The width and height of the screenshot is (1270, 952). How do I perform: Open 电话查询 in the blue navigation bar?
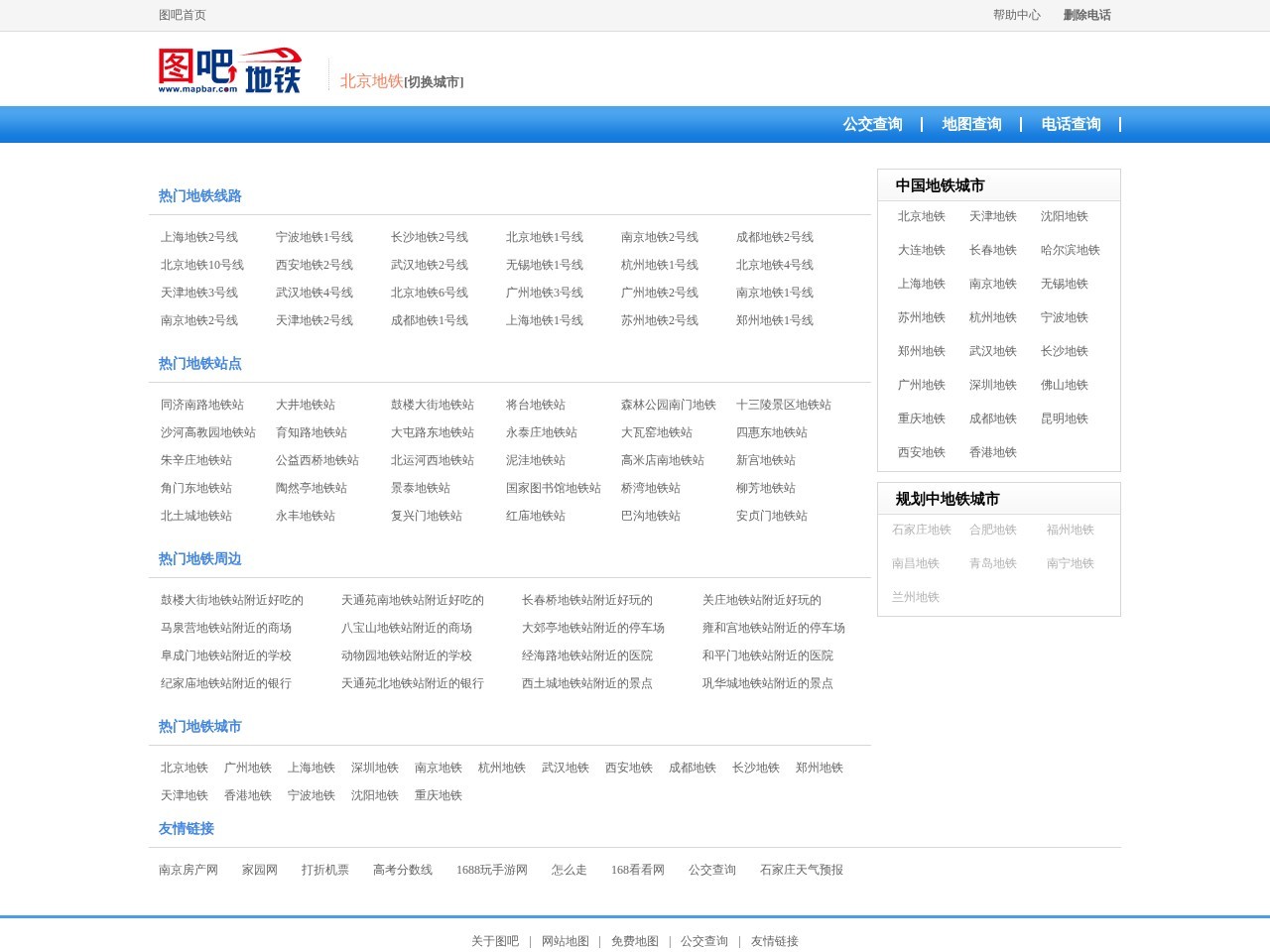1071,124
